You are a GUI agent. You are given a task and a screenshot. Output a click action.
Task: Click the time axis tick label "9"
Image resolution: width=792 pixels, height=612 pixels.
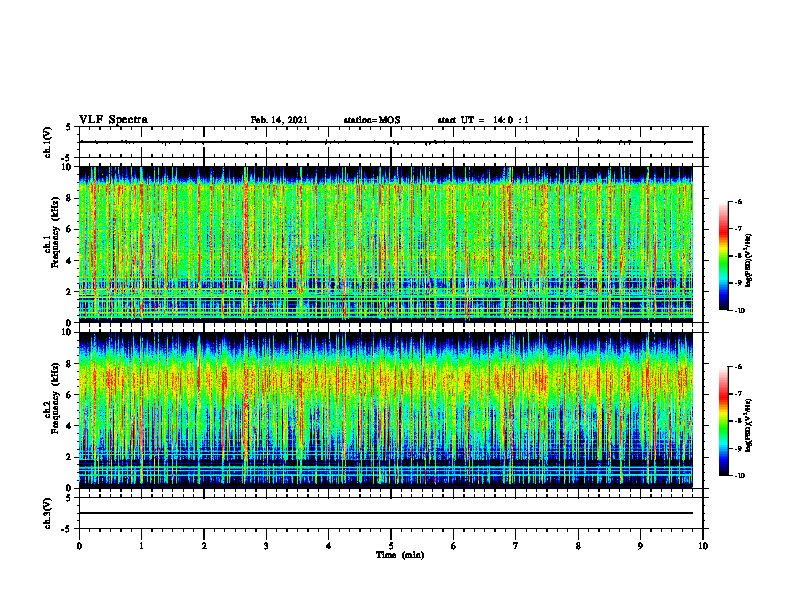[640, 546]
